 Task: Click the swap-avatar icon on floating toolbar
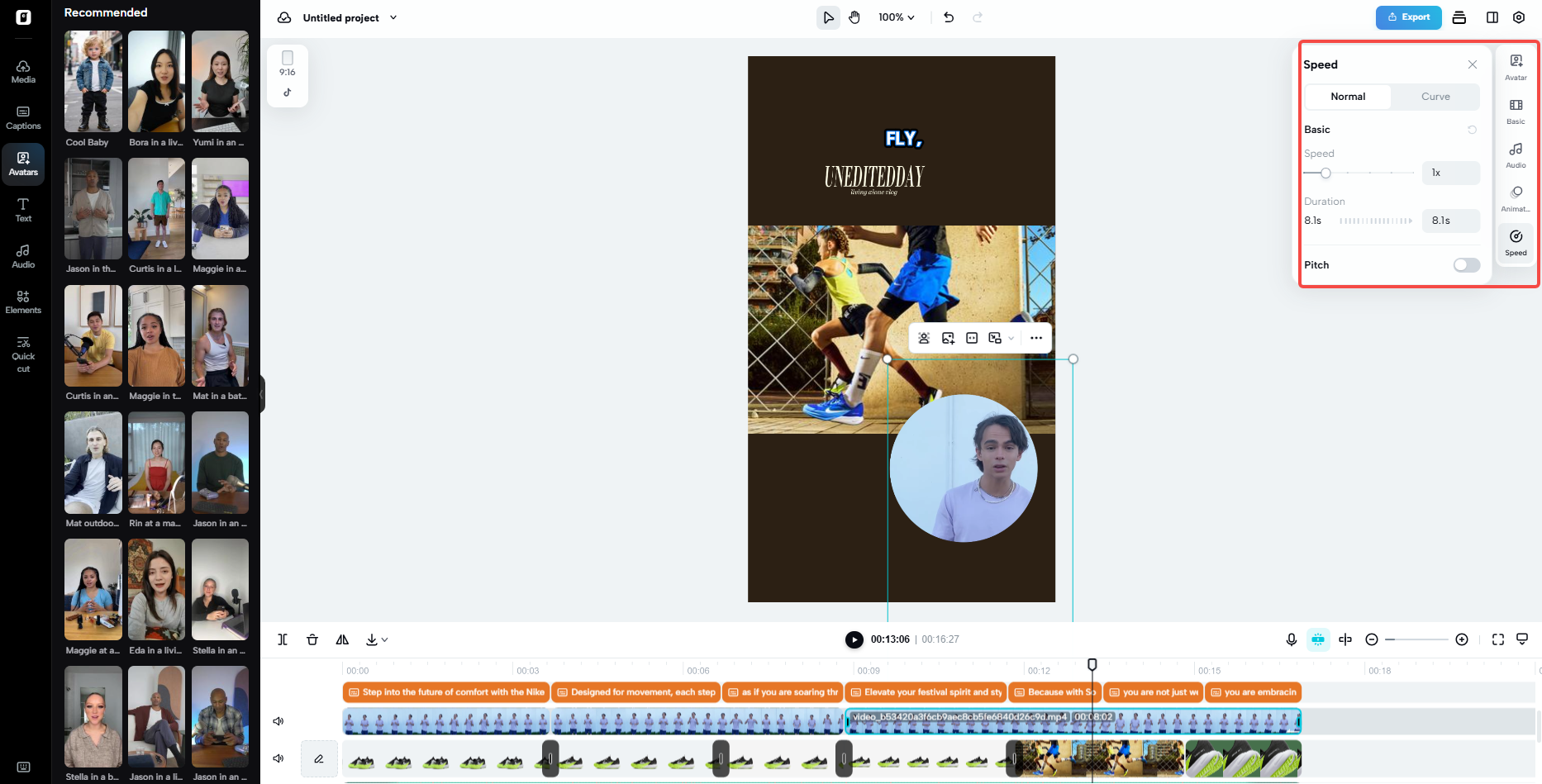click(924, 338)
